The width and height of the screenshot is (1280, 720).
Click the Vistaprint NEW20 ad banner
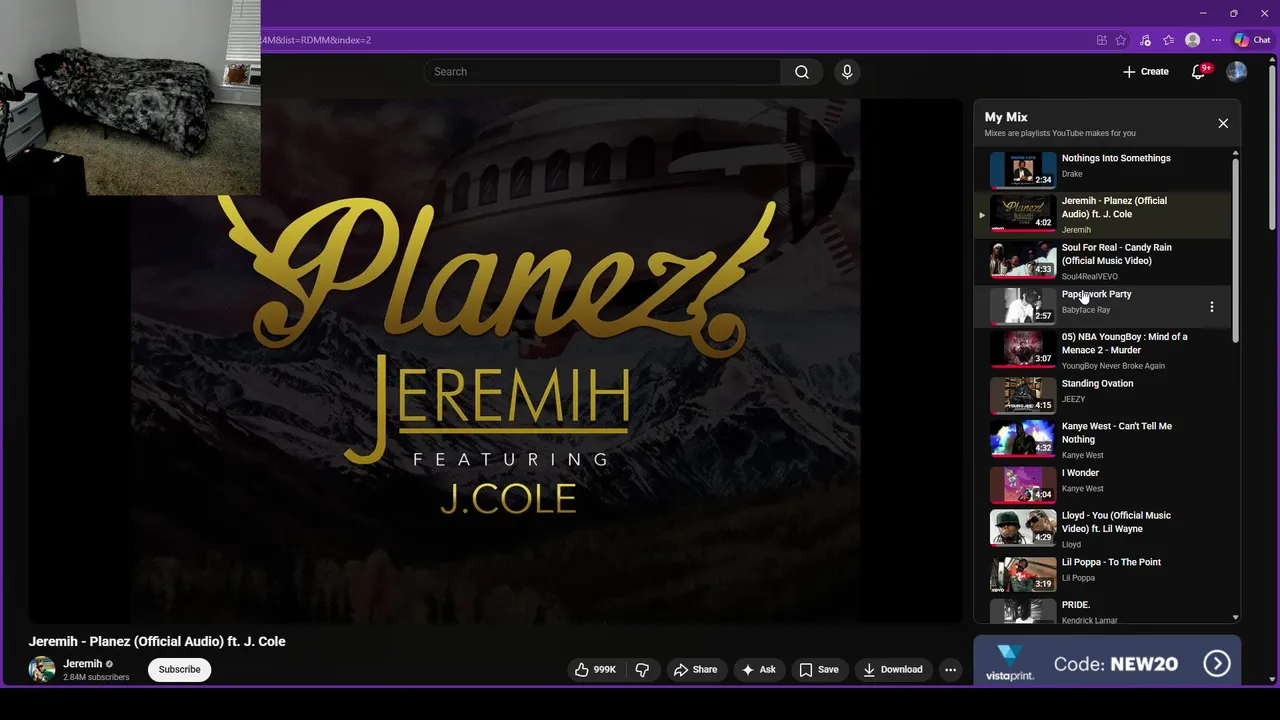(x=1107, y=661)
